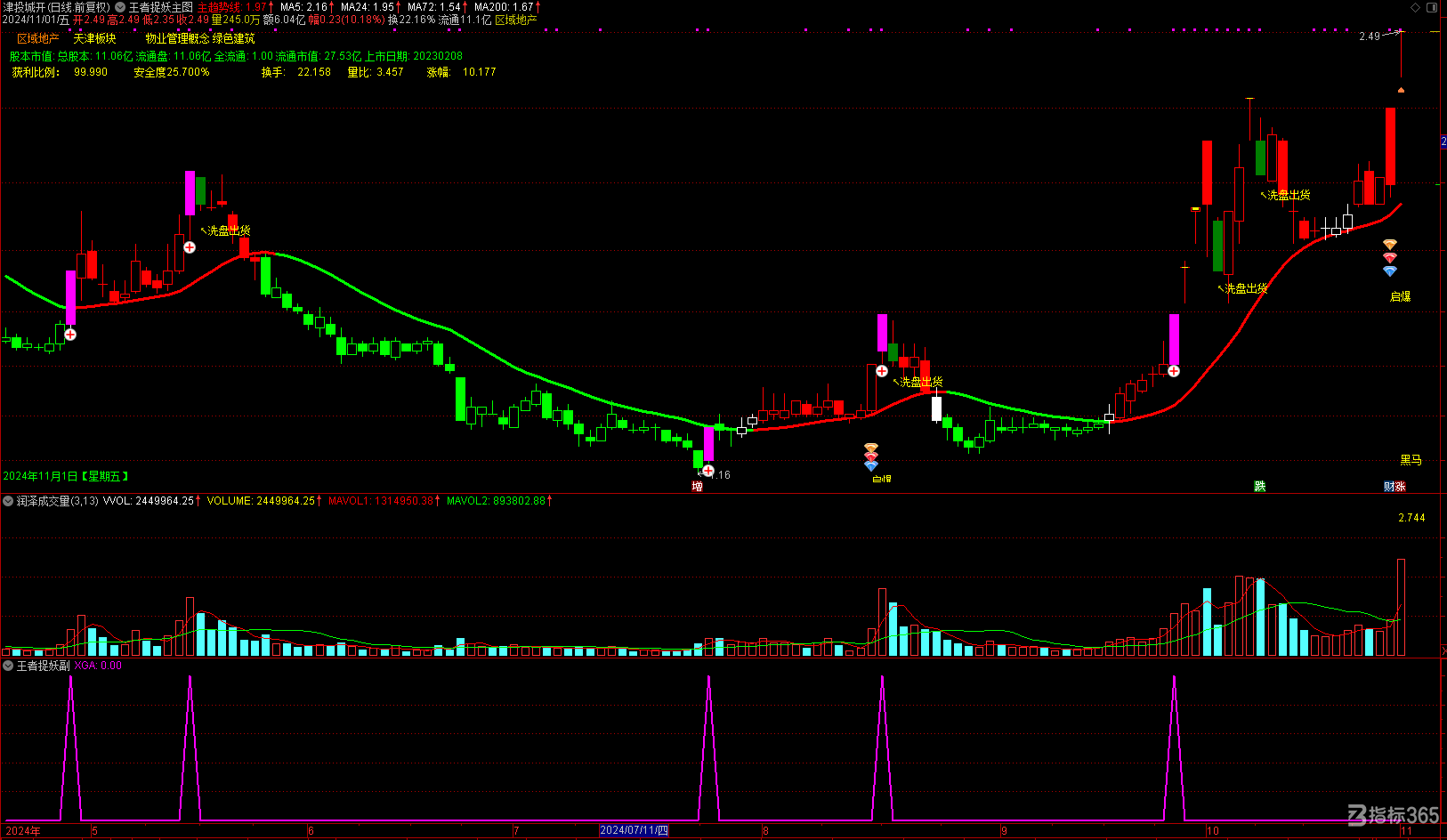1447x840 pixels.
Task: Click the 启爆 signal under October diamonds
Action: click(x=1400, y=296)
